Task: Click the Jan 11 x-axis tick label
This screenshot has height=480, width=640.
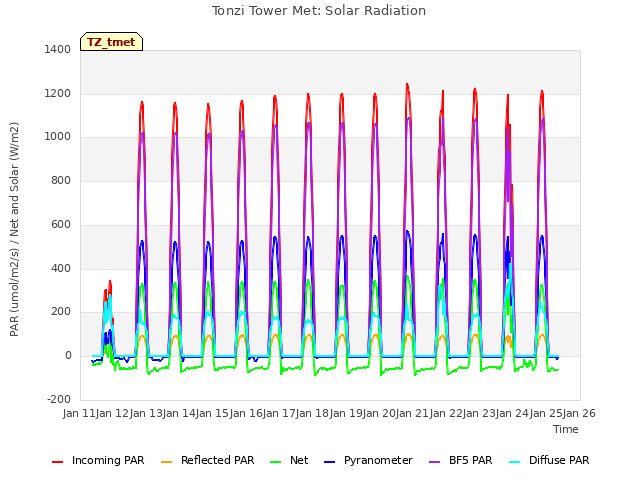Action: point(79,413)
